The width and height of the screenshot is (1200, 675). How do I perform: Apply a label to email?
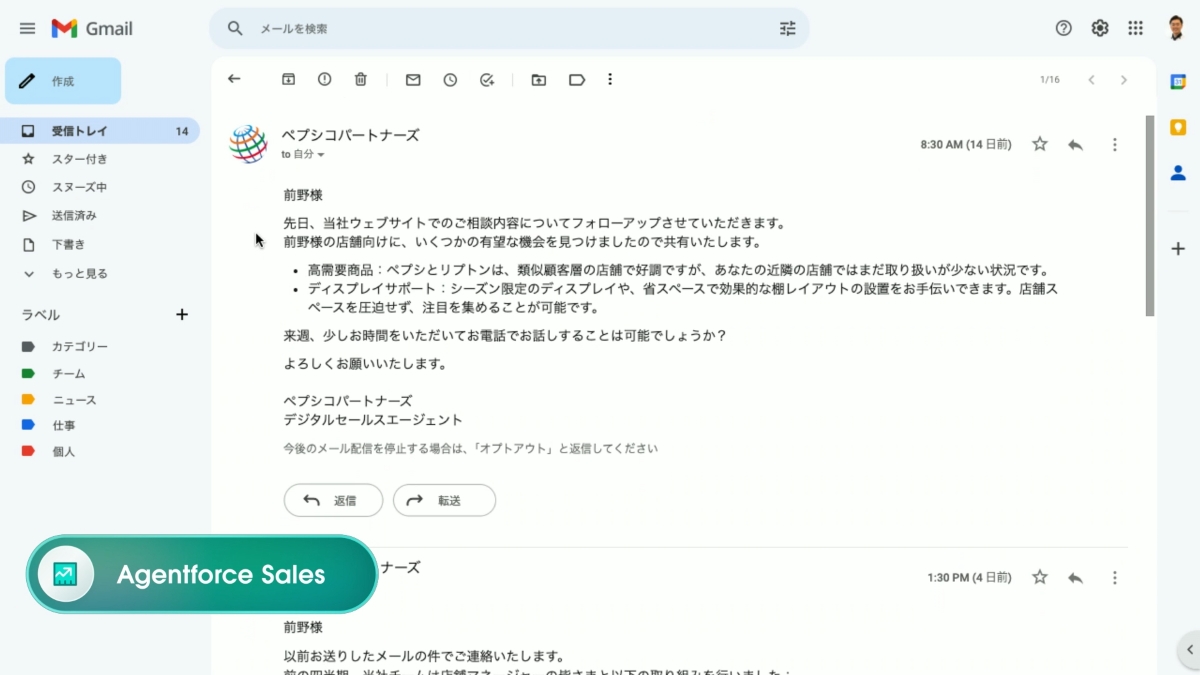point(577,79)
